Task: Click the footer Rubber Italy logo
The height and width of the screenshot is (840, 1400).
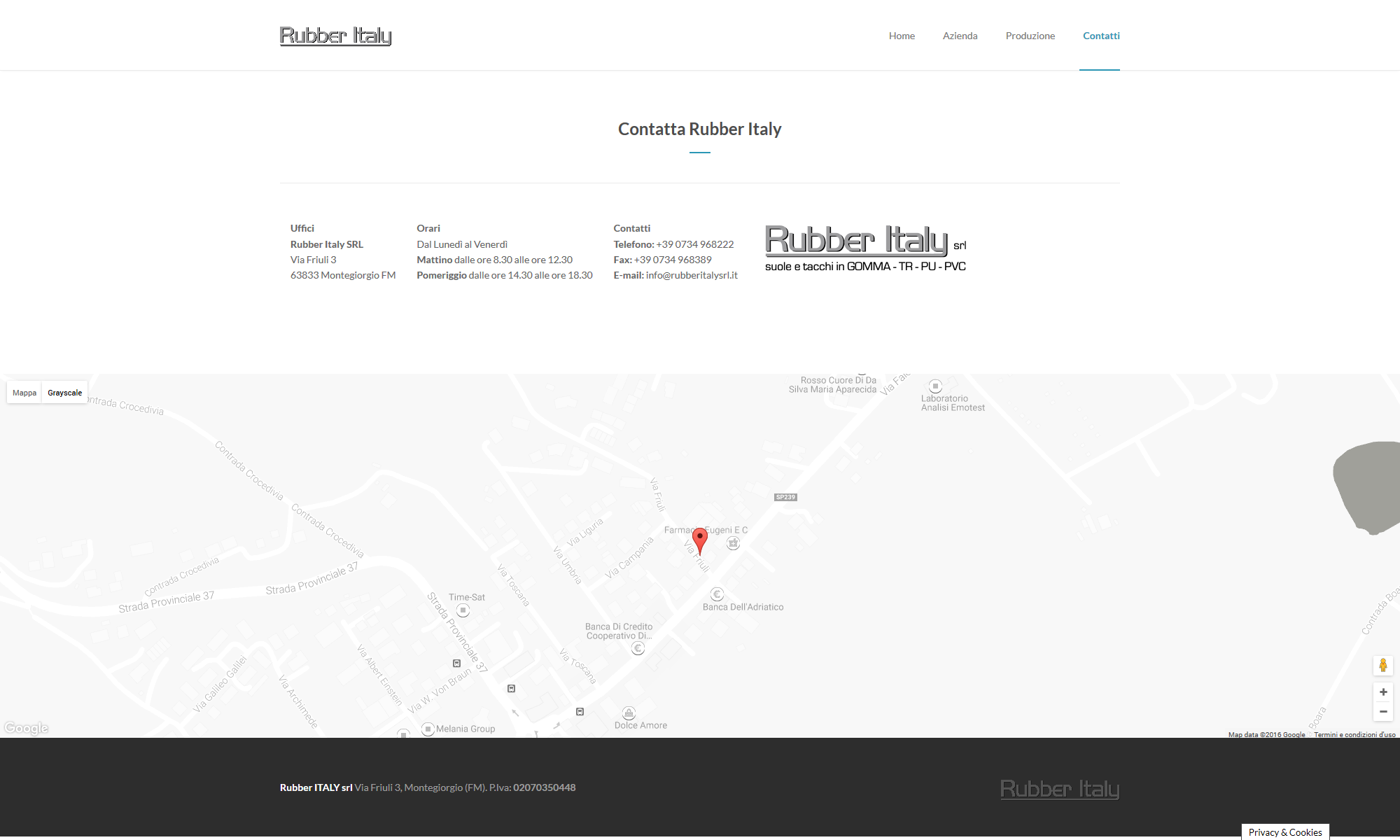Action: pyautogui.click(x=1060, y=789)
